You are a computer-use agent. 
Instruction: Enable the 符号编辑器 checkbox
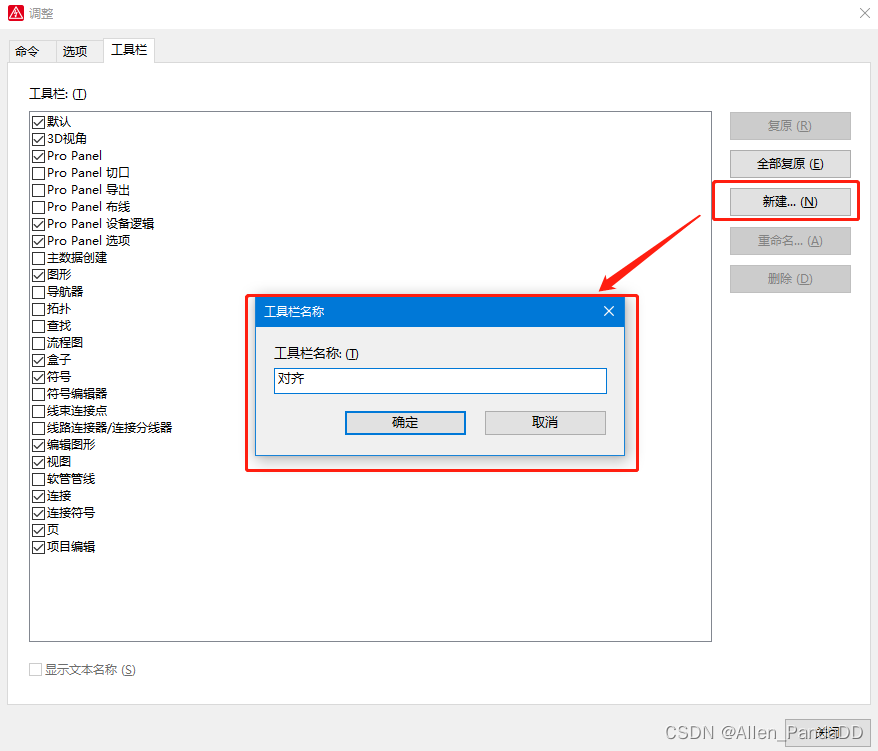click(39, 394)
